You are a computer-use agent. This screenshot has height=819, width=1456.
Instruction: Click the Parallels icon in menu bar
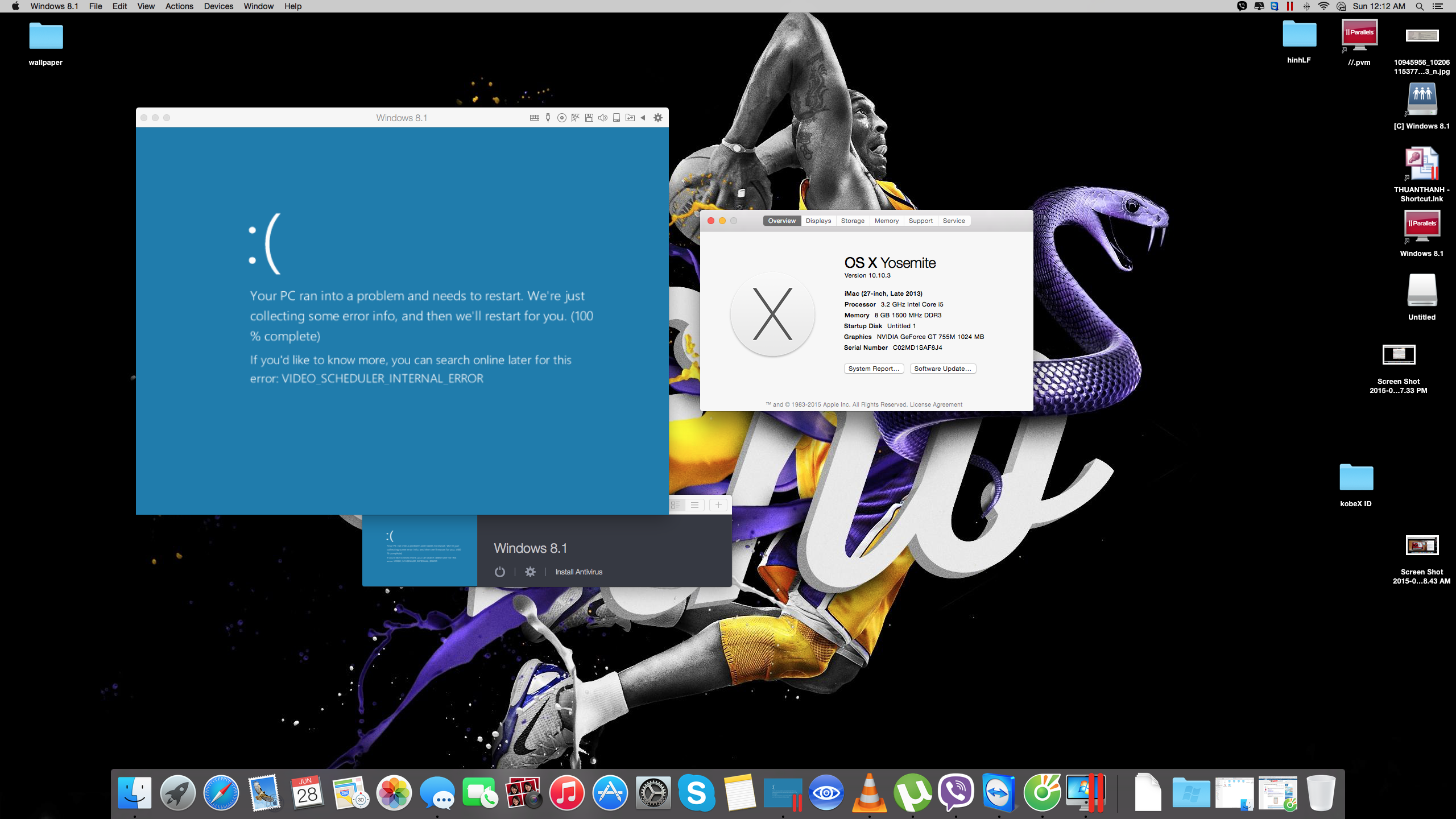(x=1290, y=6)
